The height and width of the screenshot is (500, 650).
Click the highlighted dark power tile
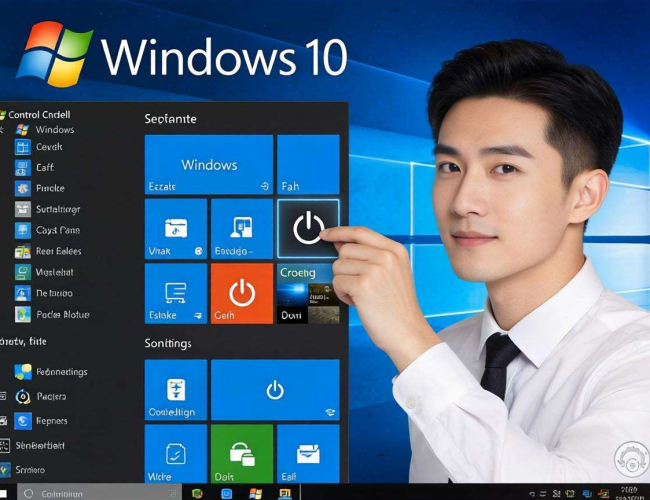pos(308,229)
